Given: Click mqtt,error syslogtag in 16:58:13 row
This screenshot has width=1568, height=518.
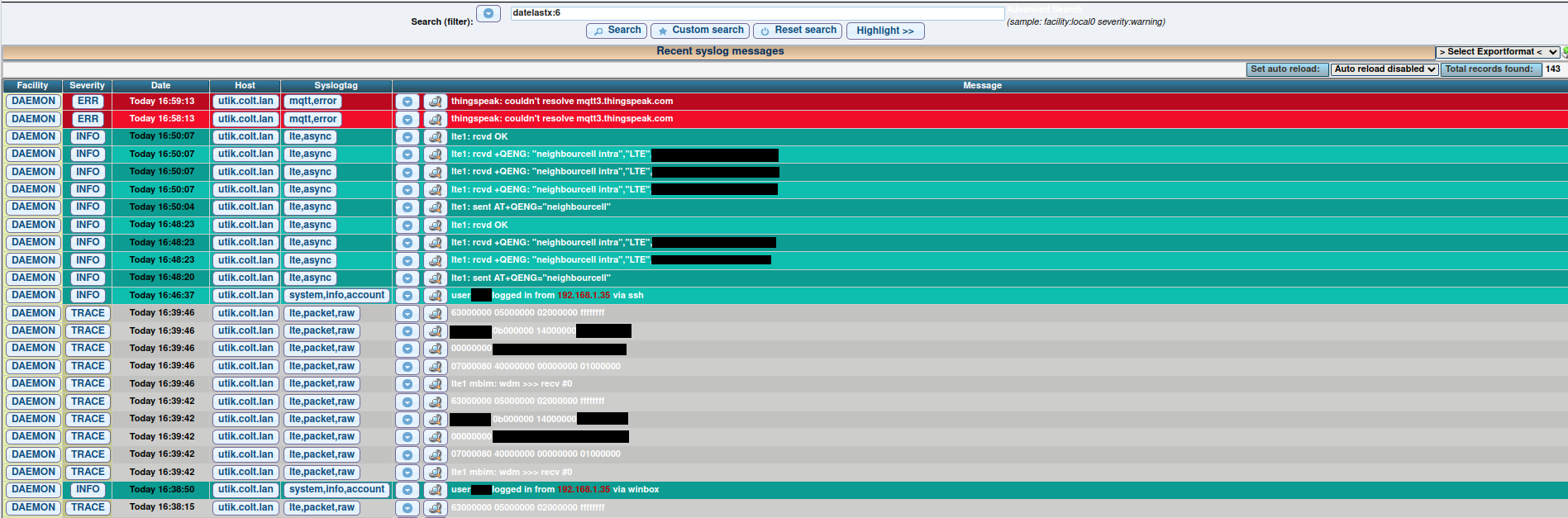Looking at the screenshot, I should (x=312, y=119).
